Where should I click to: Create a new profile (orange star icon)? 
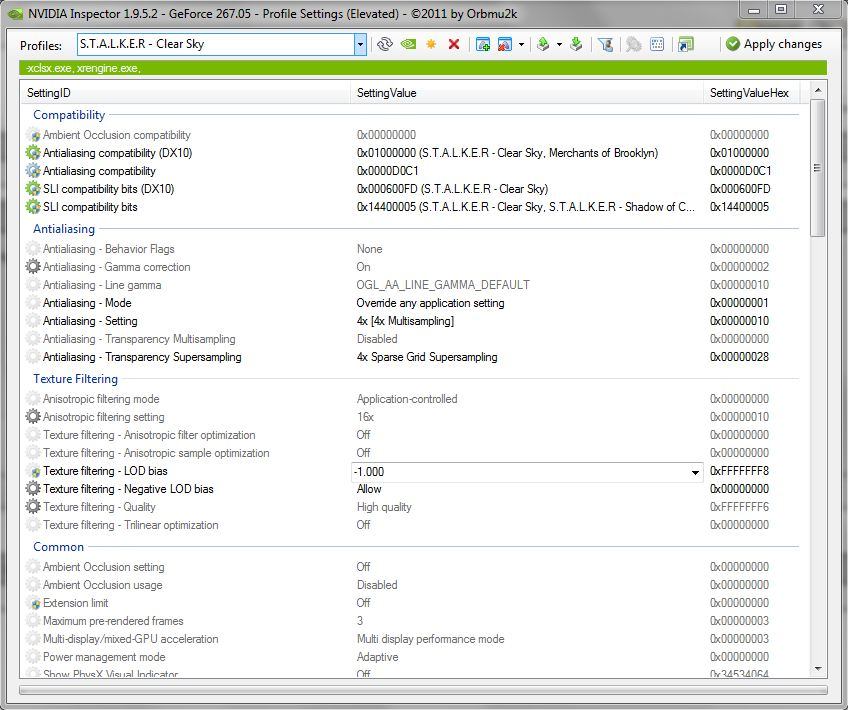pyautogui.click(x=431, y=44)
